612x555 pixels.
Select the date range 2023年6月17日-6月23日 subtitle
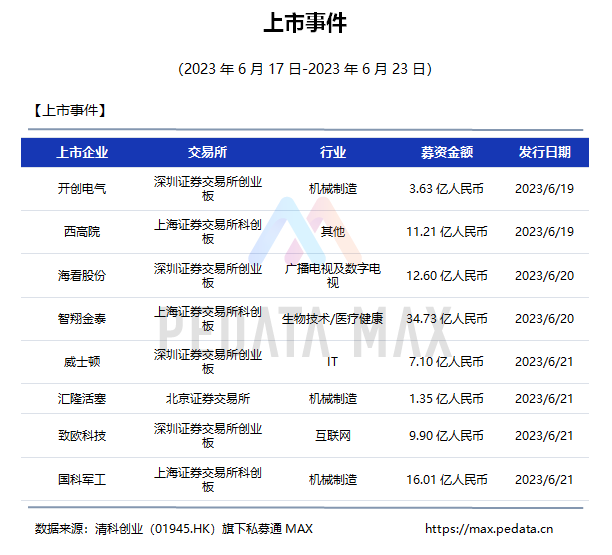[x=305, y=69]
